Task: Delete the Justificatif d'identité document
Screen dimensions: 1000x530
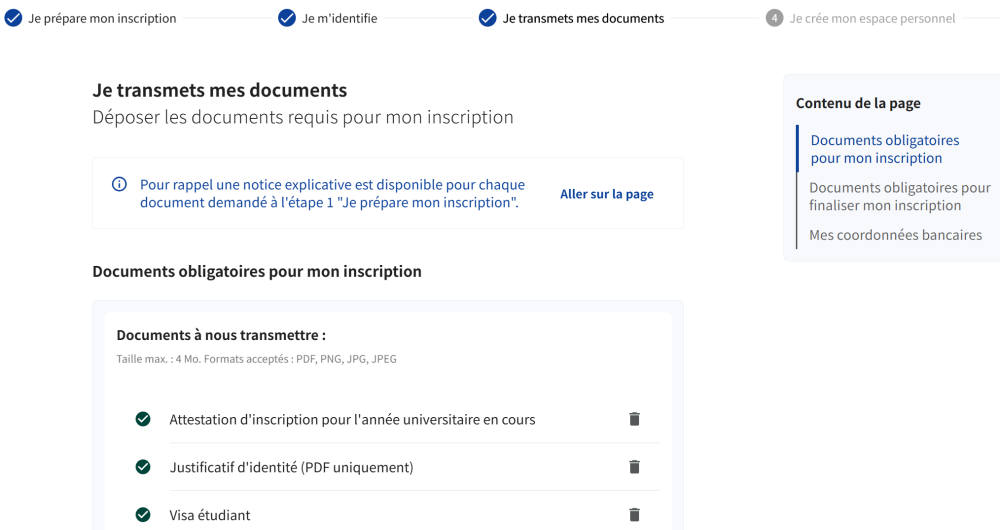Action: pos(634,467)
